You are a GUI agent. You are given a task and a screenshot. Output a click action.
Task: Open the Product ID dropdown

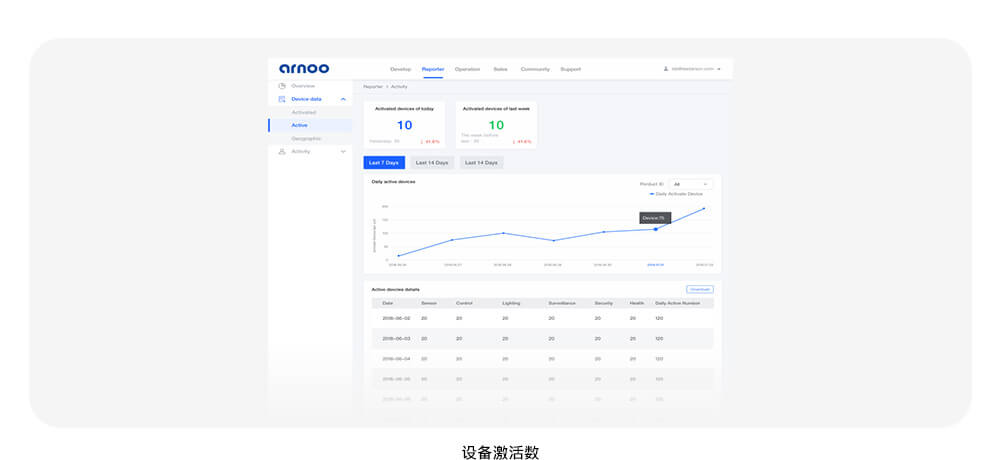click(x=691, y=184)
